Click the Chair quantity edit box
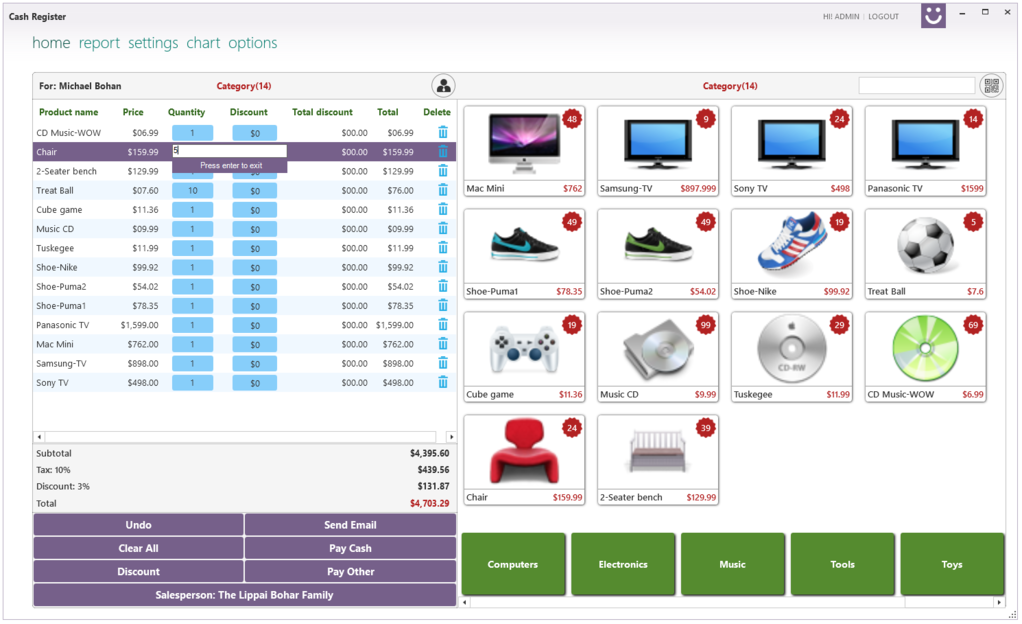The width and height of the screenshot is (1022, 624). 229,151
